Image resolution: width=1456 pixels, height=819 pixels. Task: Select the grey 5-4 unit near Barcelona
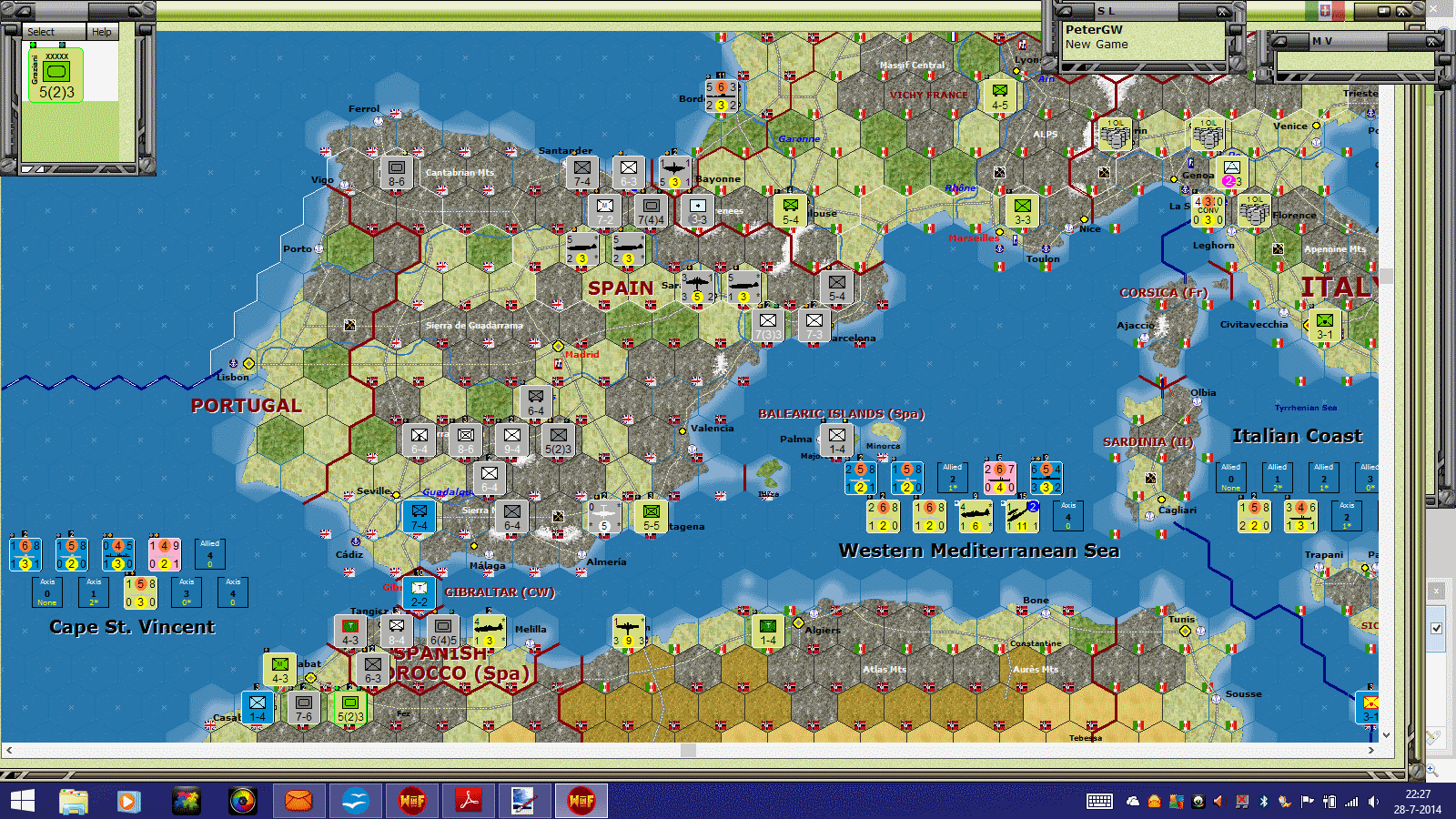(x=837, y=287)
